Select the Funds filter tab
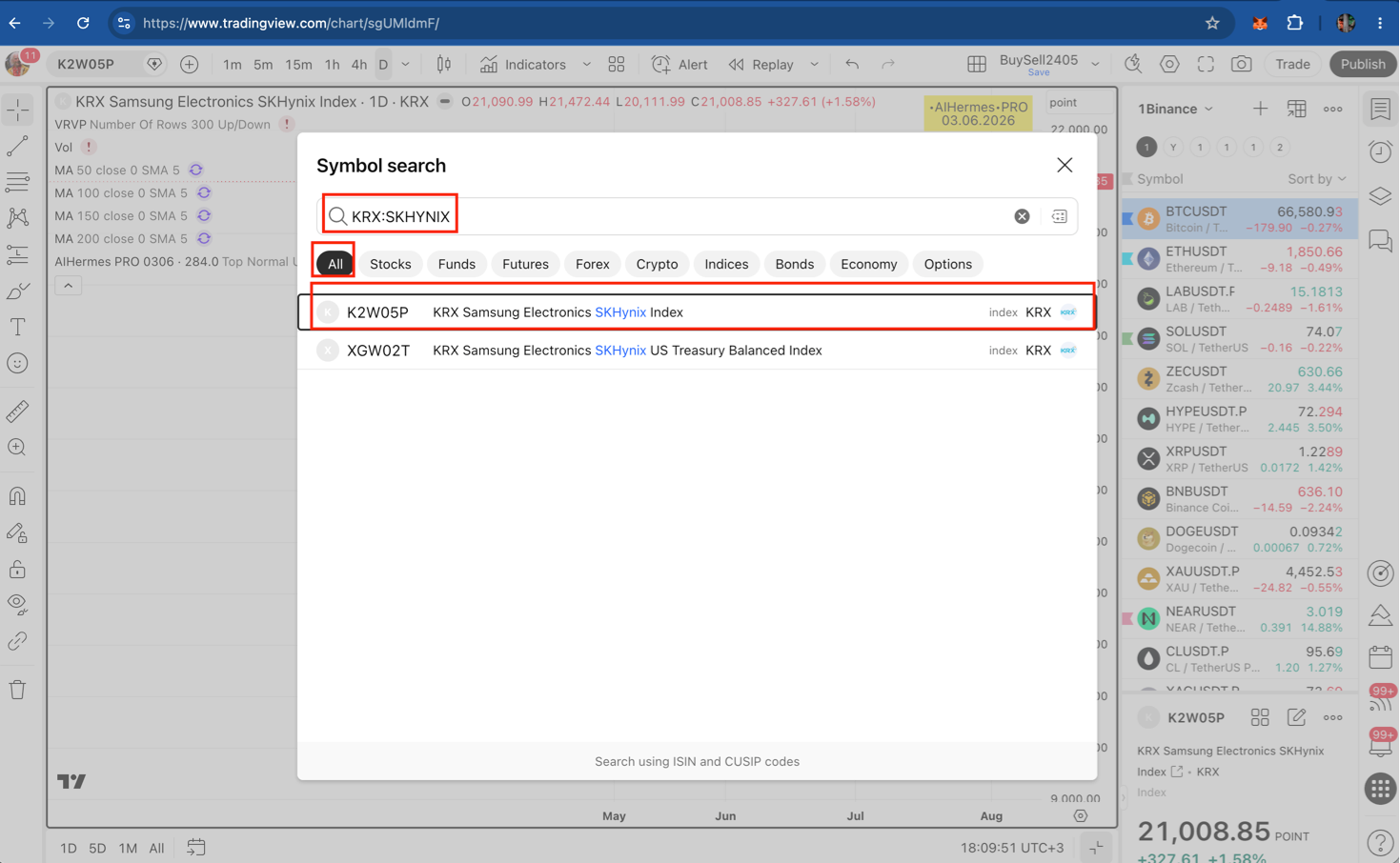The width and height of the screenshot is (1400, 863). pyautogui.click(x=457, y=264)
